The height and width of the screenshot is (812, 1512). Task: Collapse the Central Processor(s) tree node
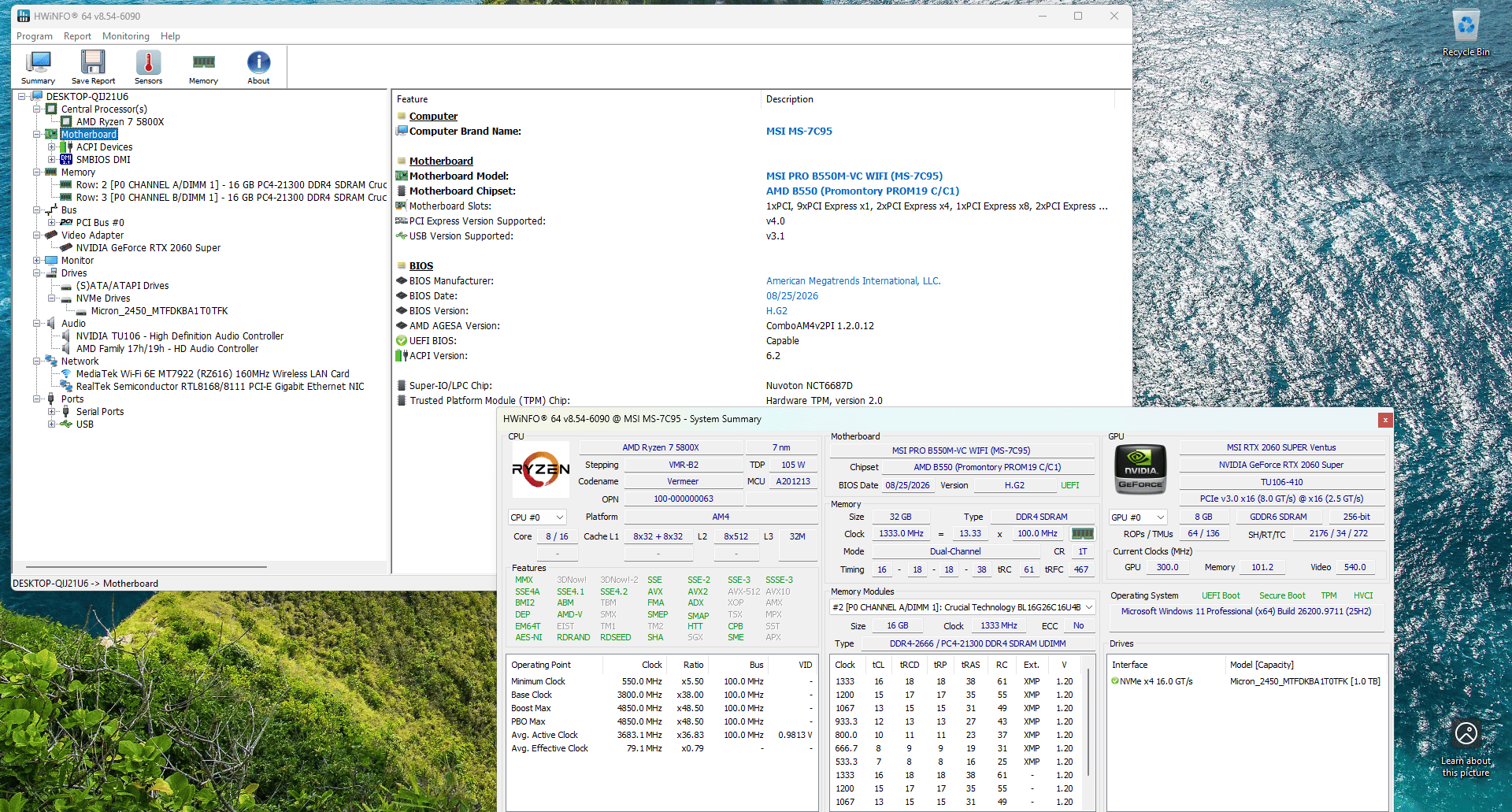point(36,109)
